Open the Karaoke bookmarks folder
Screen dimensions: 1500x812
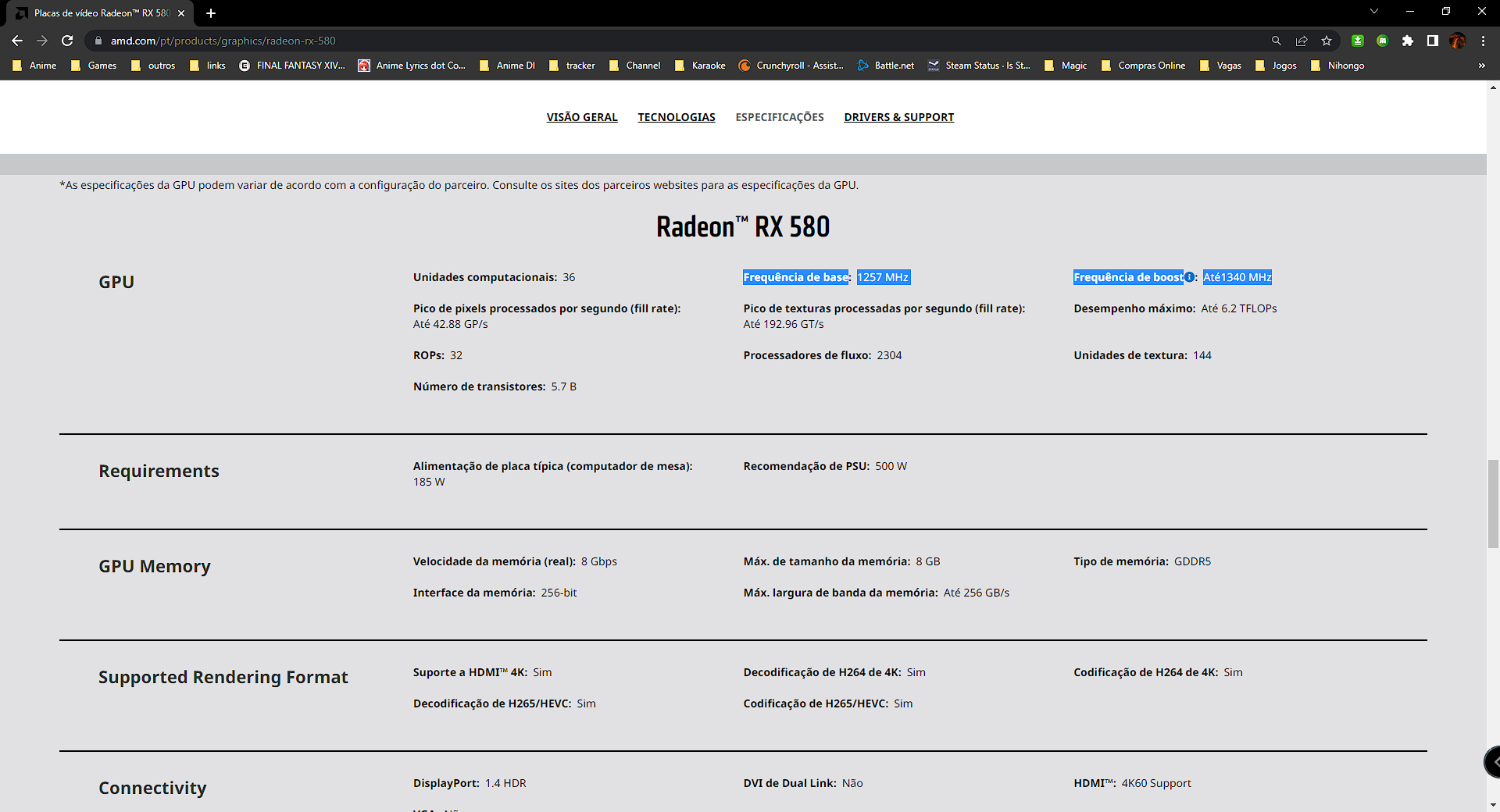[700, 66]
